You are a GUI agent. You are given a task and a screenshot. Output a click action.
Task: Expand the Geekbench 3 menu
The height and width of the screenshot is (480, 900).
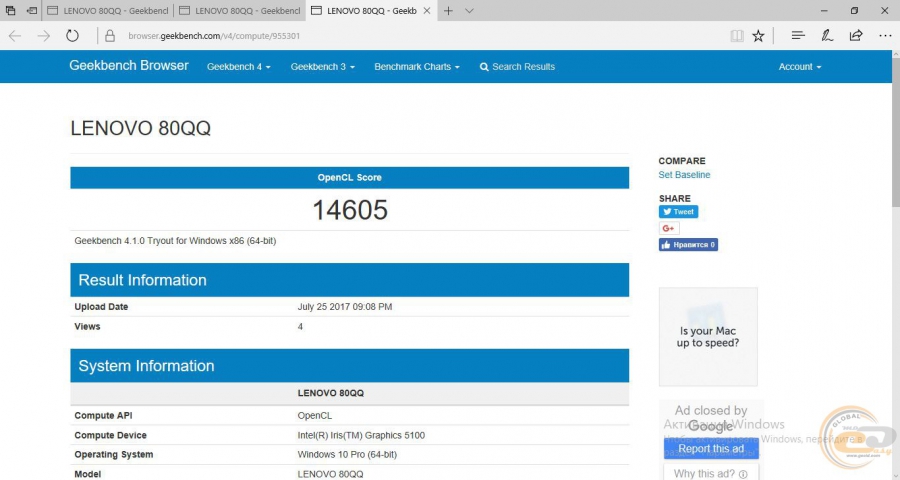coord(322,67)
